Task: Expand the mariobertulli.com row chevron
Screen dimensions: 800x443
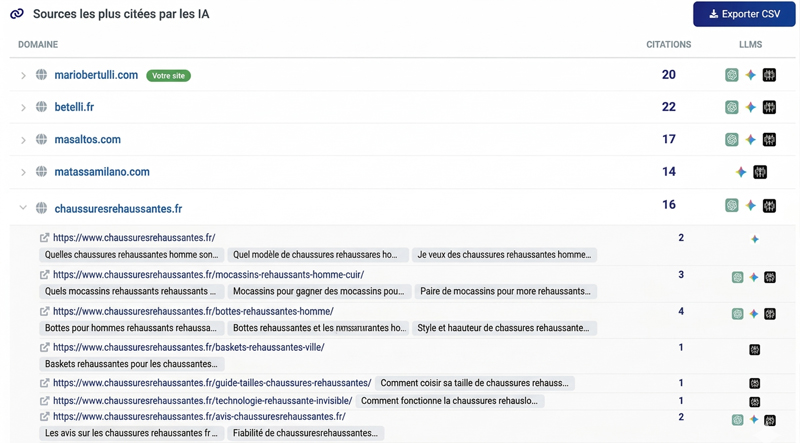Action: [23, 76]
